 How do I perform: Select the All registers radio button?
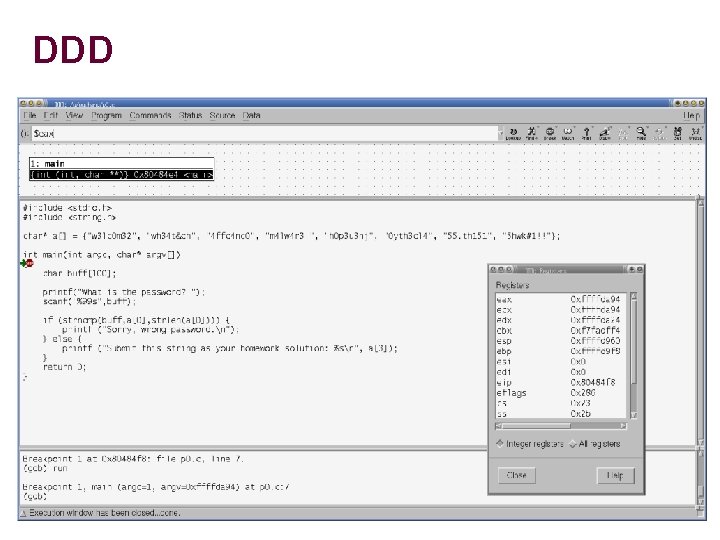tap(573, 444)
